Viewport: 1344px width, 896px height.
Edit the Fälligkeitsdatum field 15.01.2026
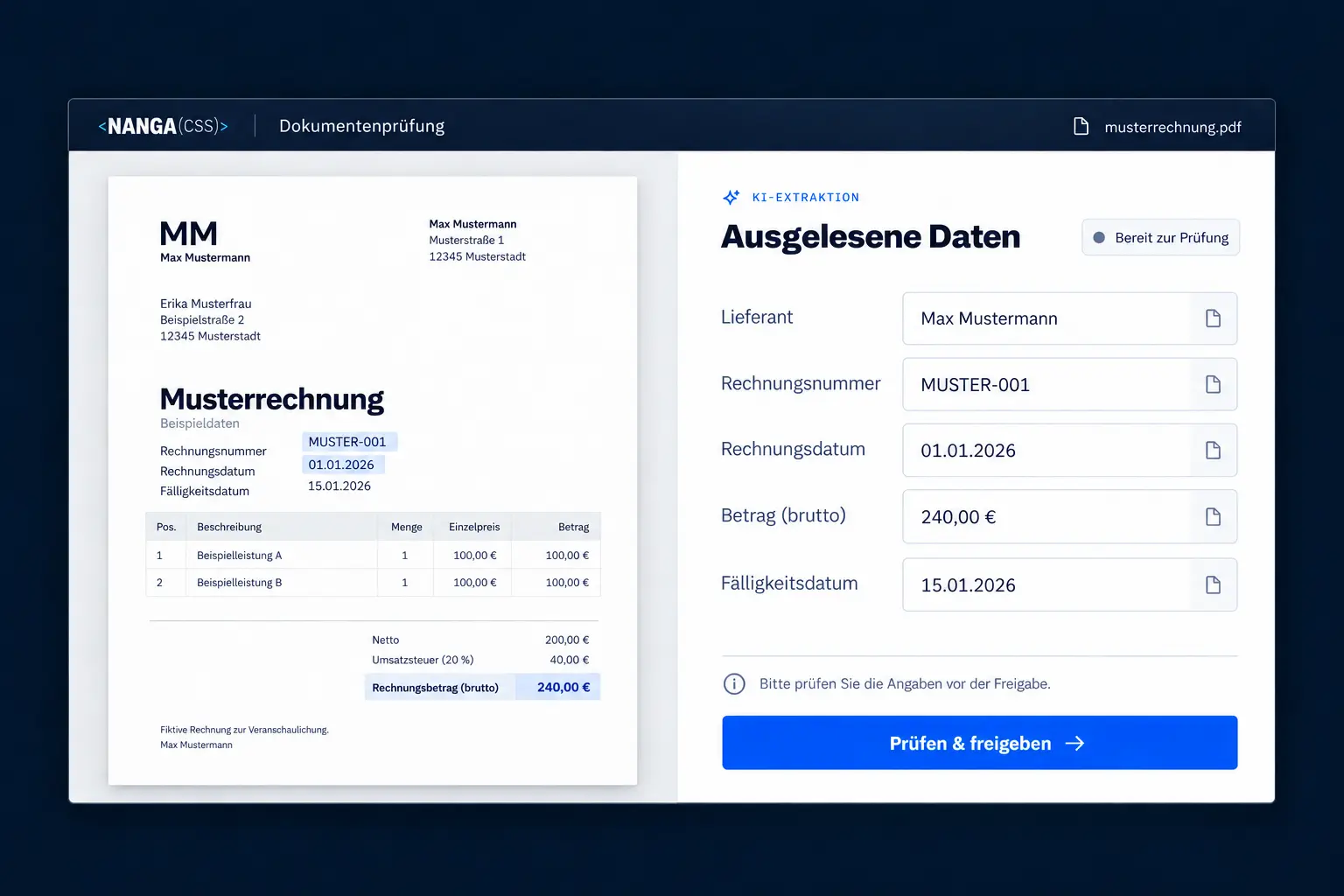coord(1069,584)
